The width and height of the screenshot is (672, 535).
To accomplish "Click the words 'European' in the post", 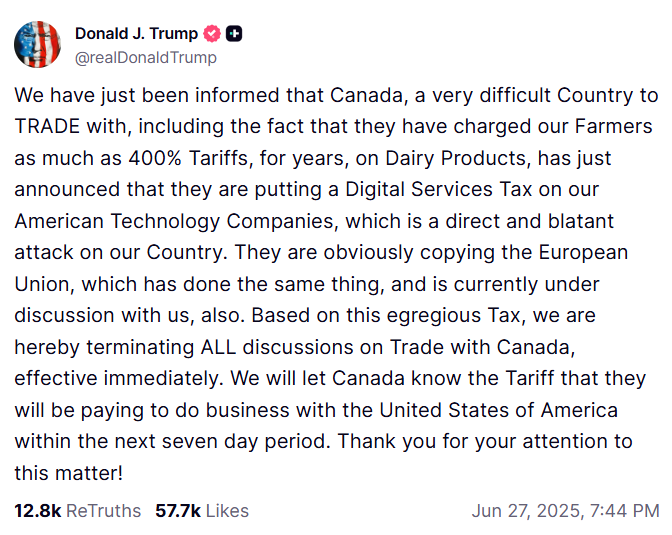I will (x=583, y=252).
